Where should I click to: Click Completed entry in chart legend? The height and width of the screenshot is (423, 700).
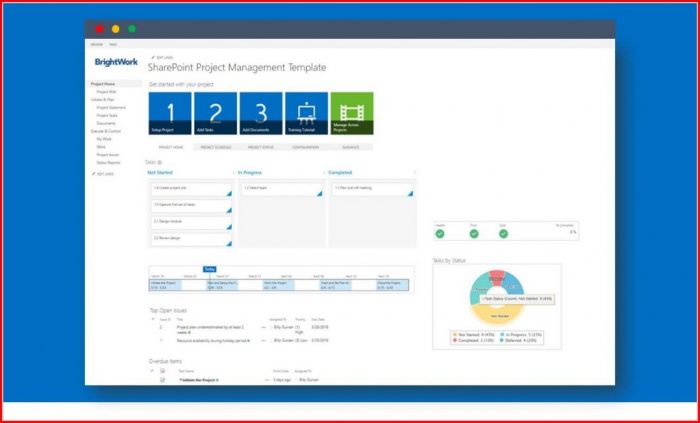pyautogui.click(x=472, y=340)
